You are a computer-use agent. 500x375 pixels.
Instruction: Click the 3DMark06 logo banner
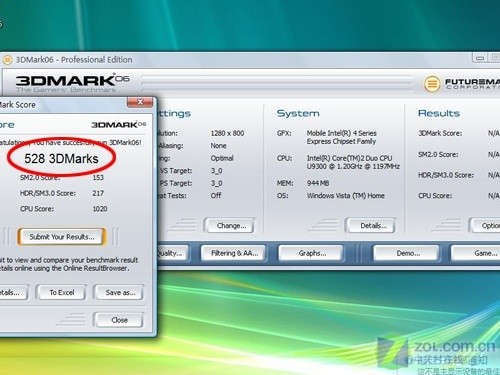[72, 83]
